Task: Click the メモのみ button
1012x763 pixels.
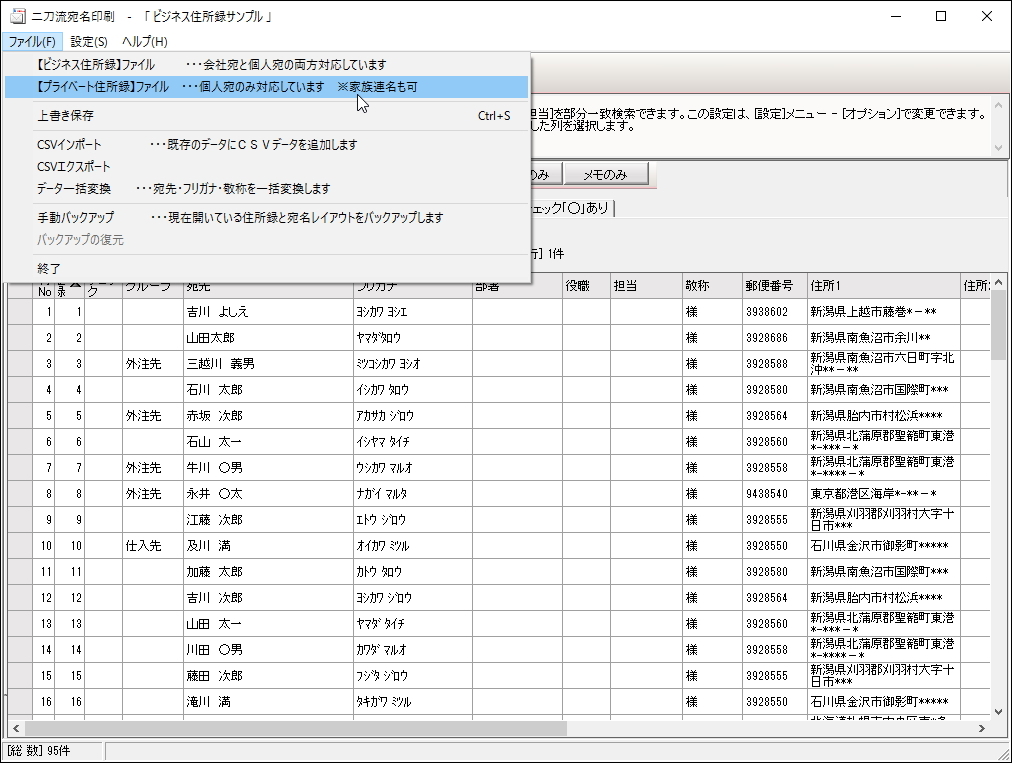Action: [605, 174]
